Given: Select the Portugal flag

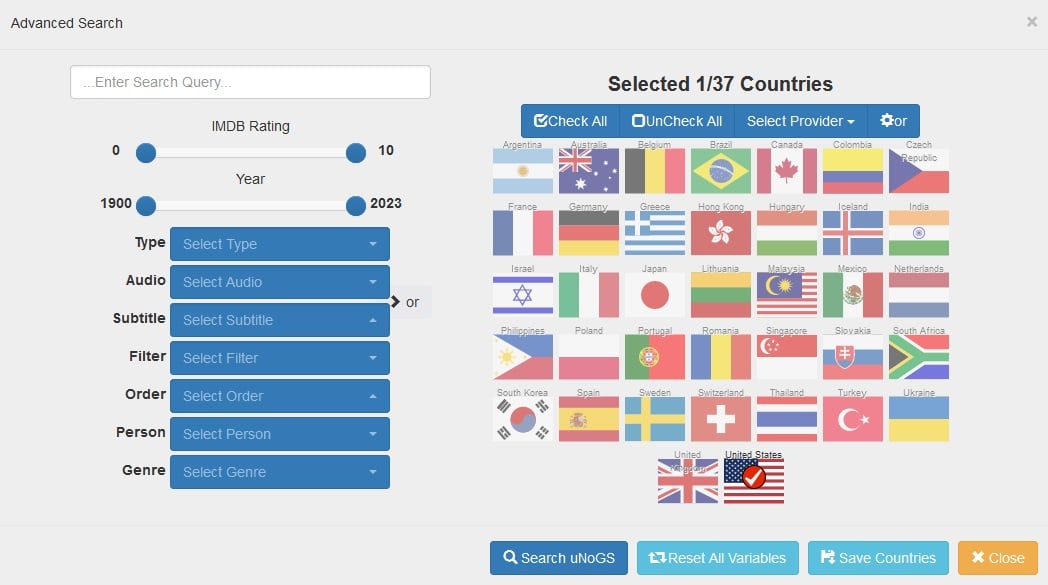Looking at the screenshot, I should tap(655, 358).
